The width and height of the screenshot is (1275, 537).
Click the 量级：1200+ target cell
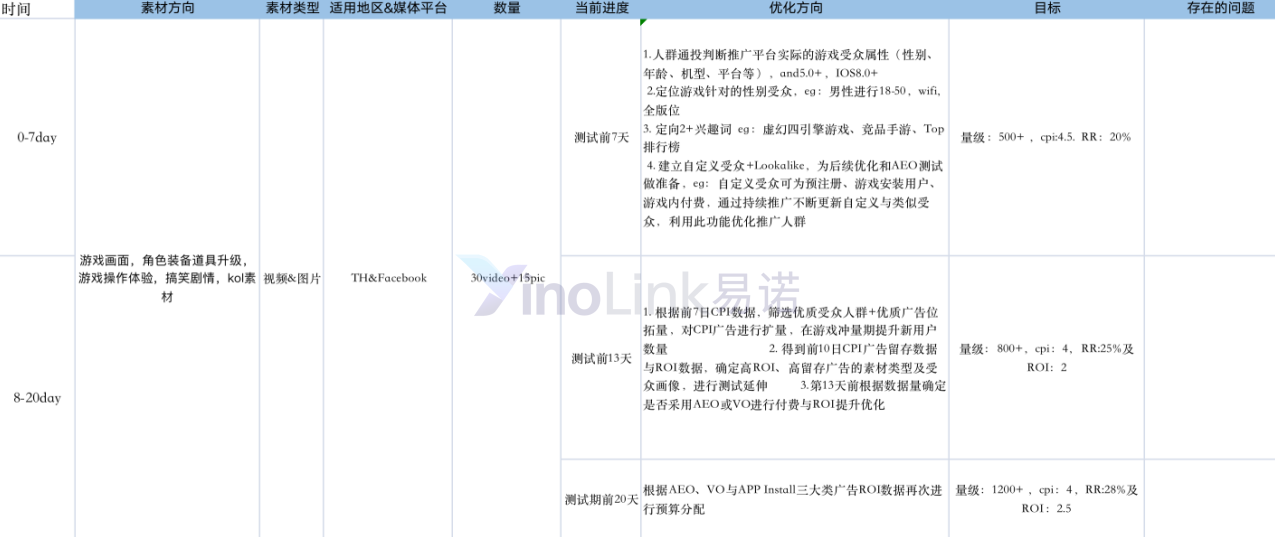[x=1046, y=499]
